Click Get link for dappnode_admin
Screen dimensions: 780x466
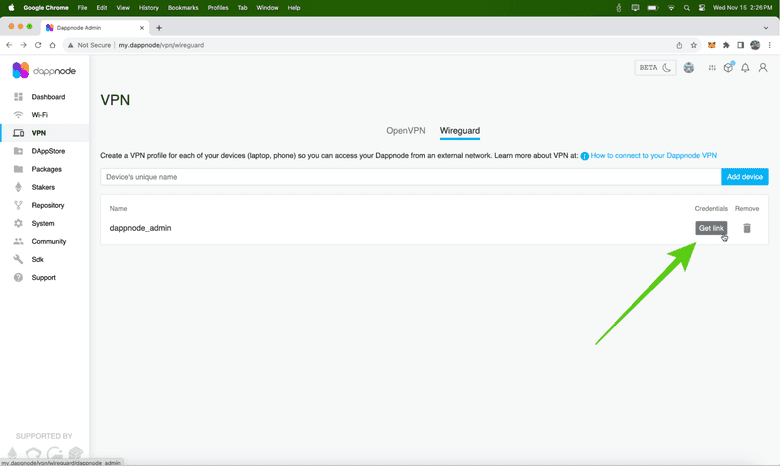point(711,228)
